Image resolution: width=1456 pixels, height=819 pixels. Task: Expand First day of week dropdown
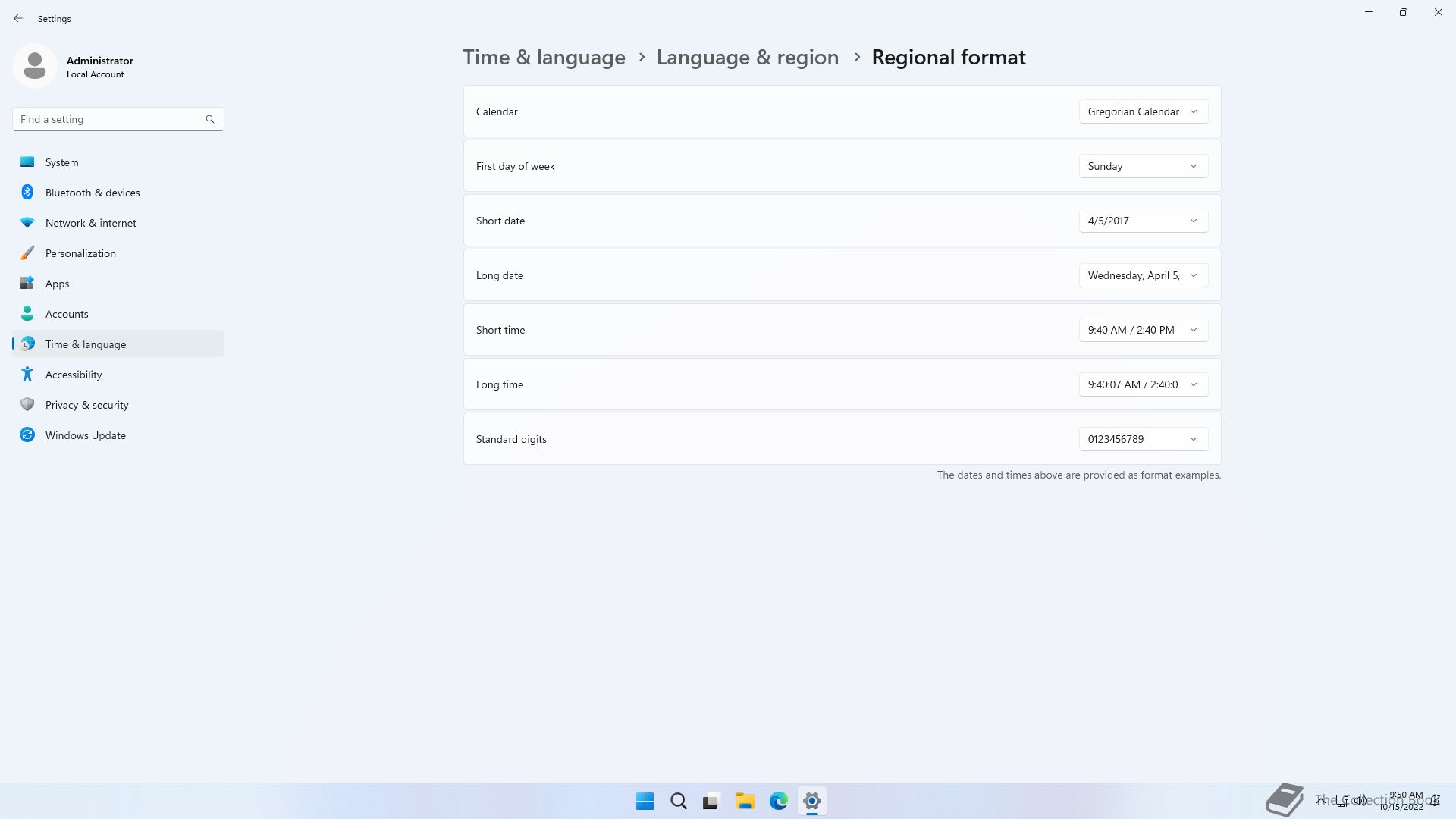pos(1143,166)
